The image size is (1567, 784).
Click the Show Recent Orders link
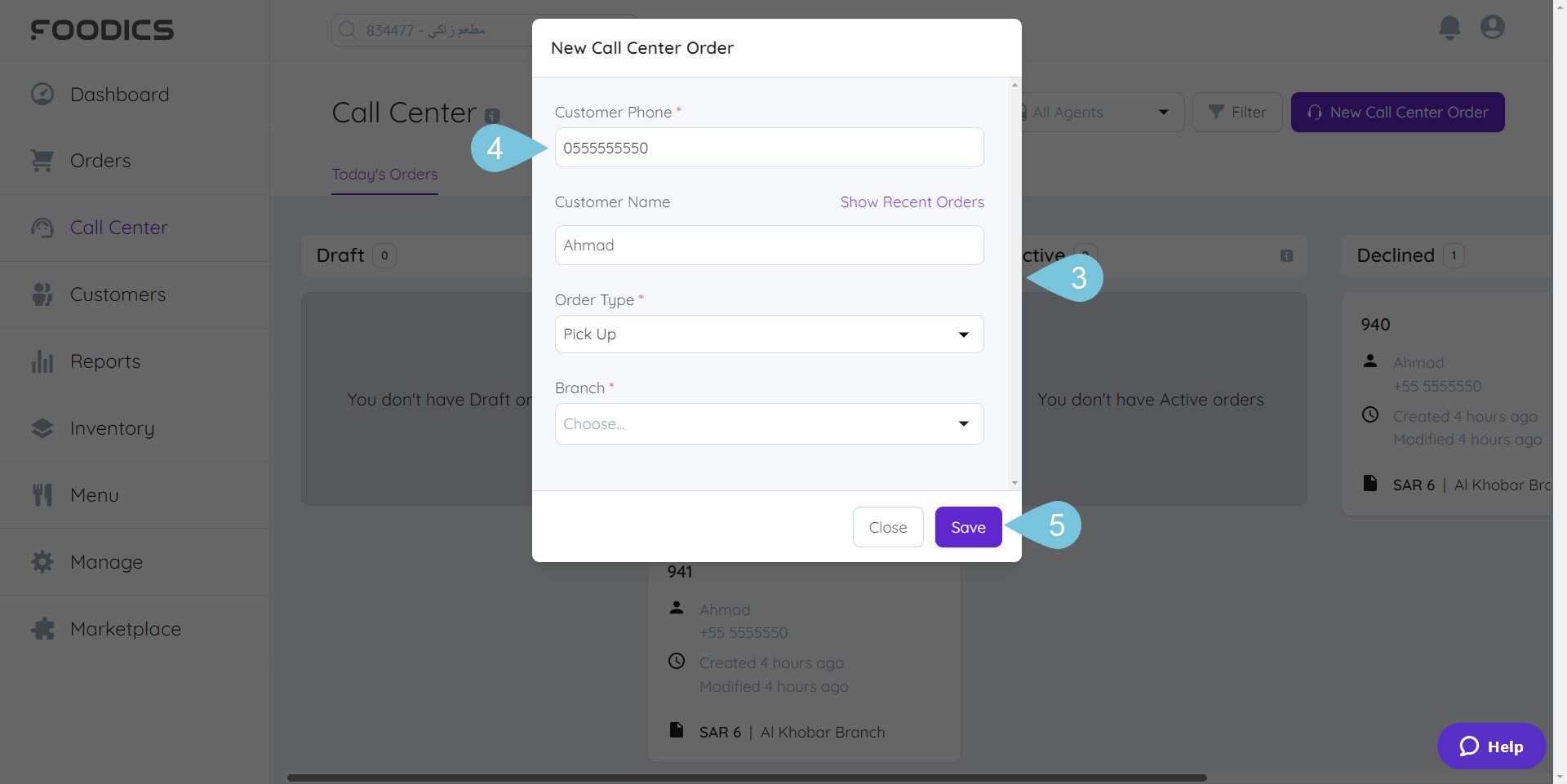point(912,202)
